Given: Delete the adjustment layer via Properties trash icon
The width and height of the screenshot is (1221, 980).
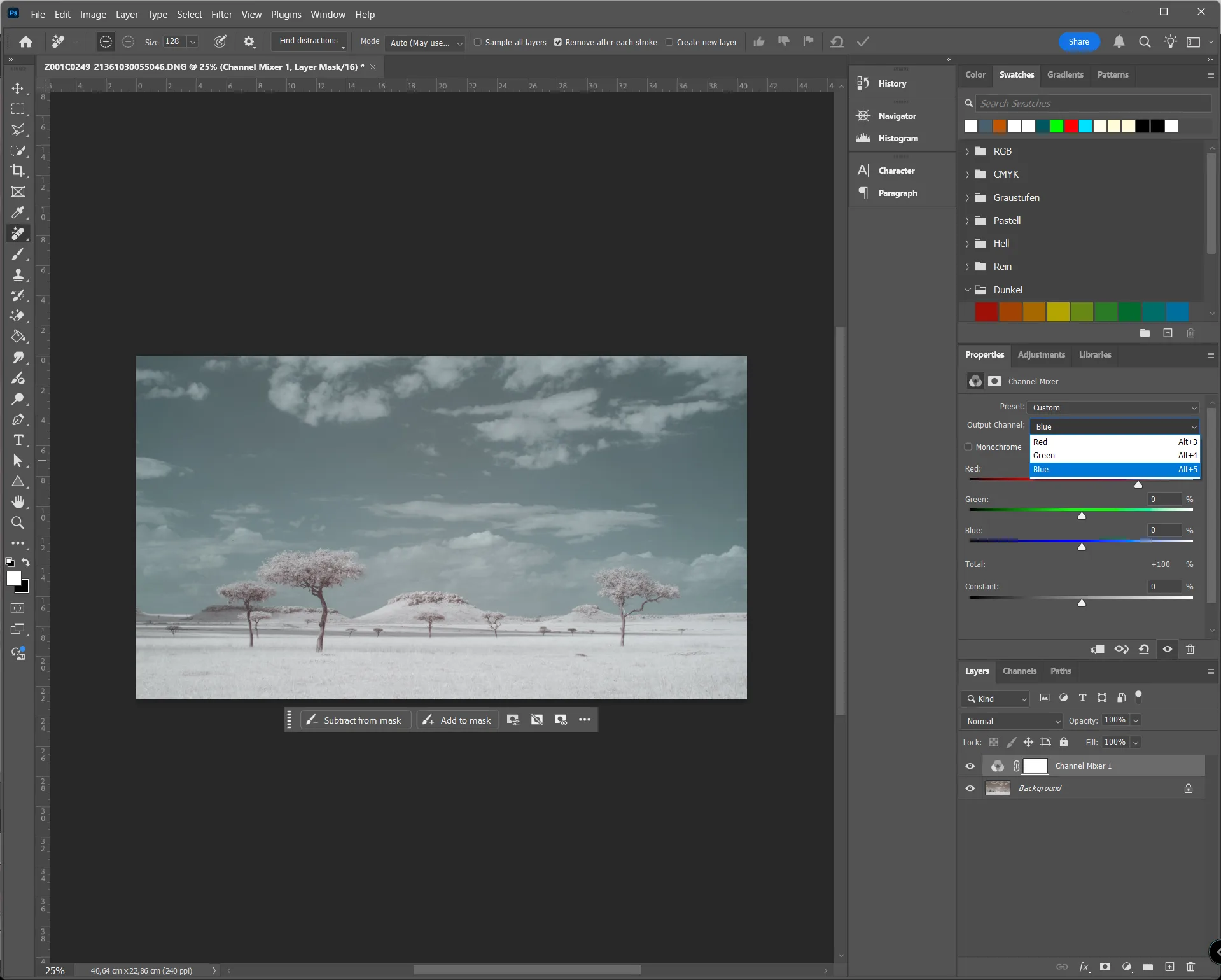Looking at the screenshot, I should click(1190, 650).
